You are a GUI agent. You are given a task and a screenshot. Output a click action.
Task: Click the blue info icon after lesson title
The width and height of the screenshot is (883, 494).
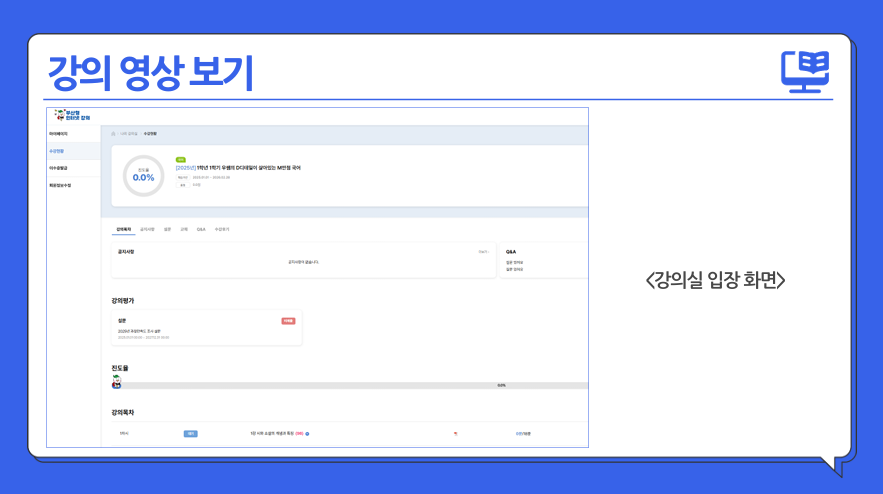click(307, 434)
